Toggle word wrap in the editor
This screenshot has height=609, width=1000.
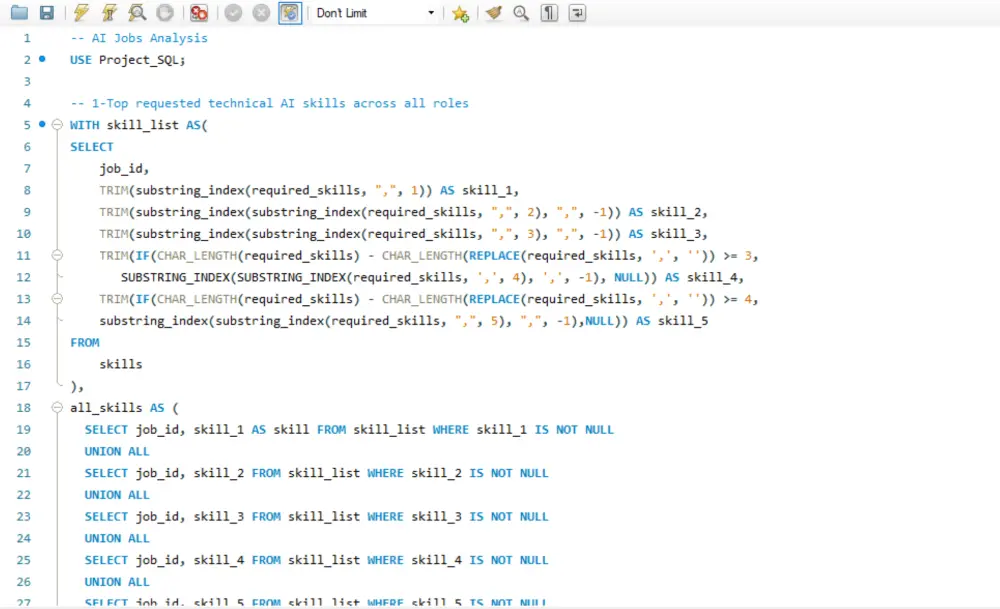[577, 12]
